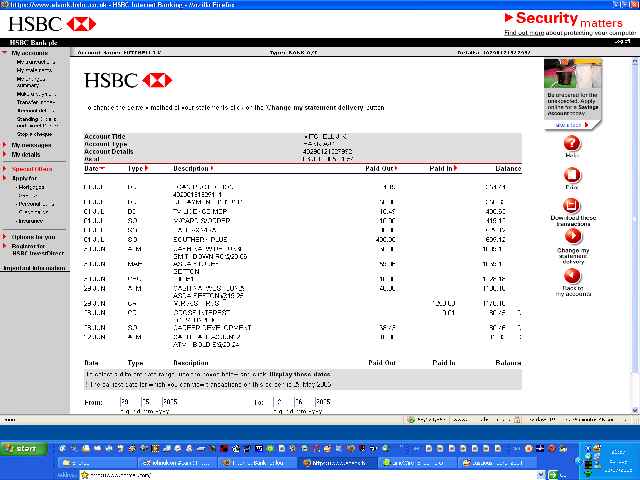Click the From date year field

click(x=171, y=402)
